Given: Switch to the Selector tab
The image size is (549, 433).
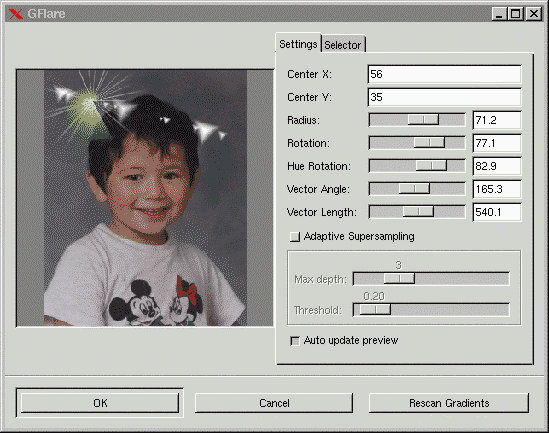Looking at the screenshot, I should (343, 45).
